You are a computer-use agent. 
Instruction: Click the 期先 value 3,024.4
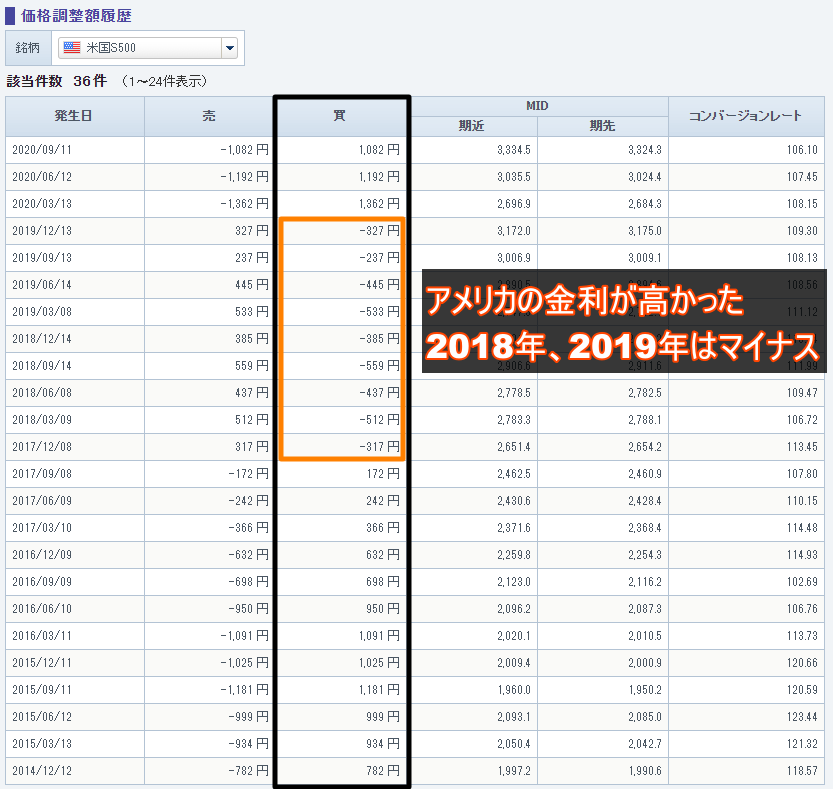pyautogui.click(x=644, y=177)
